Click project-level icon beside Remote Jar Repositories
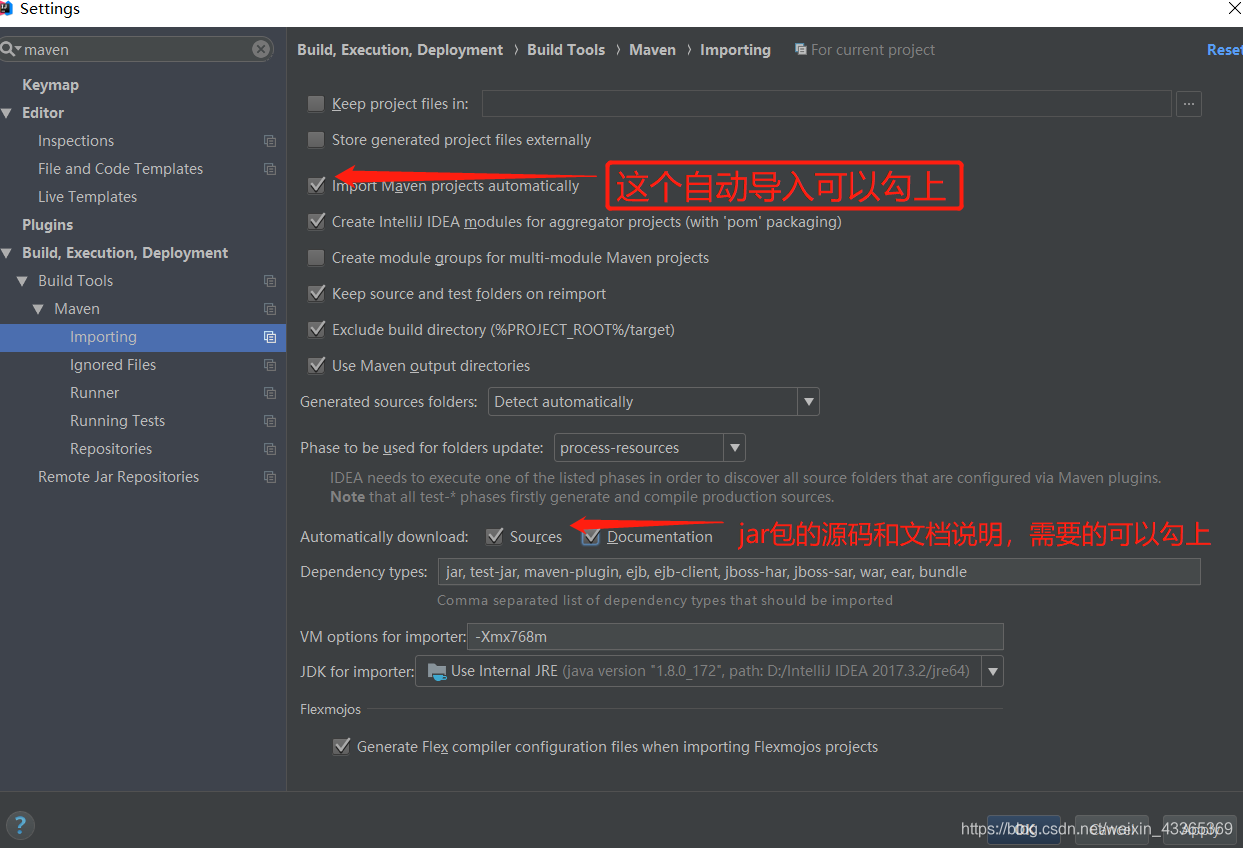Screen dimensions: 1243x848 [270, 477]
